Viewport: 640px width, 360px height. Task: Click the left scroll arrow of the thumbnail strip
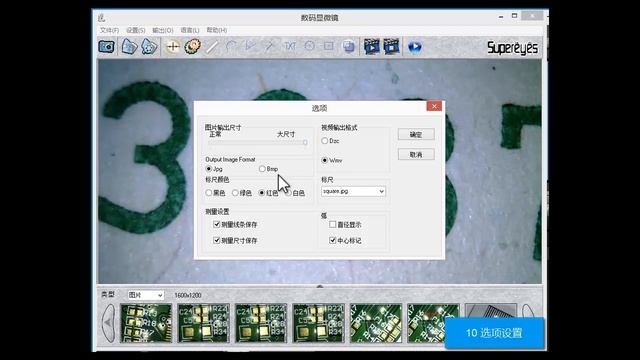pyautogui.click(x=109, y=322)
